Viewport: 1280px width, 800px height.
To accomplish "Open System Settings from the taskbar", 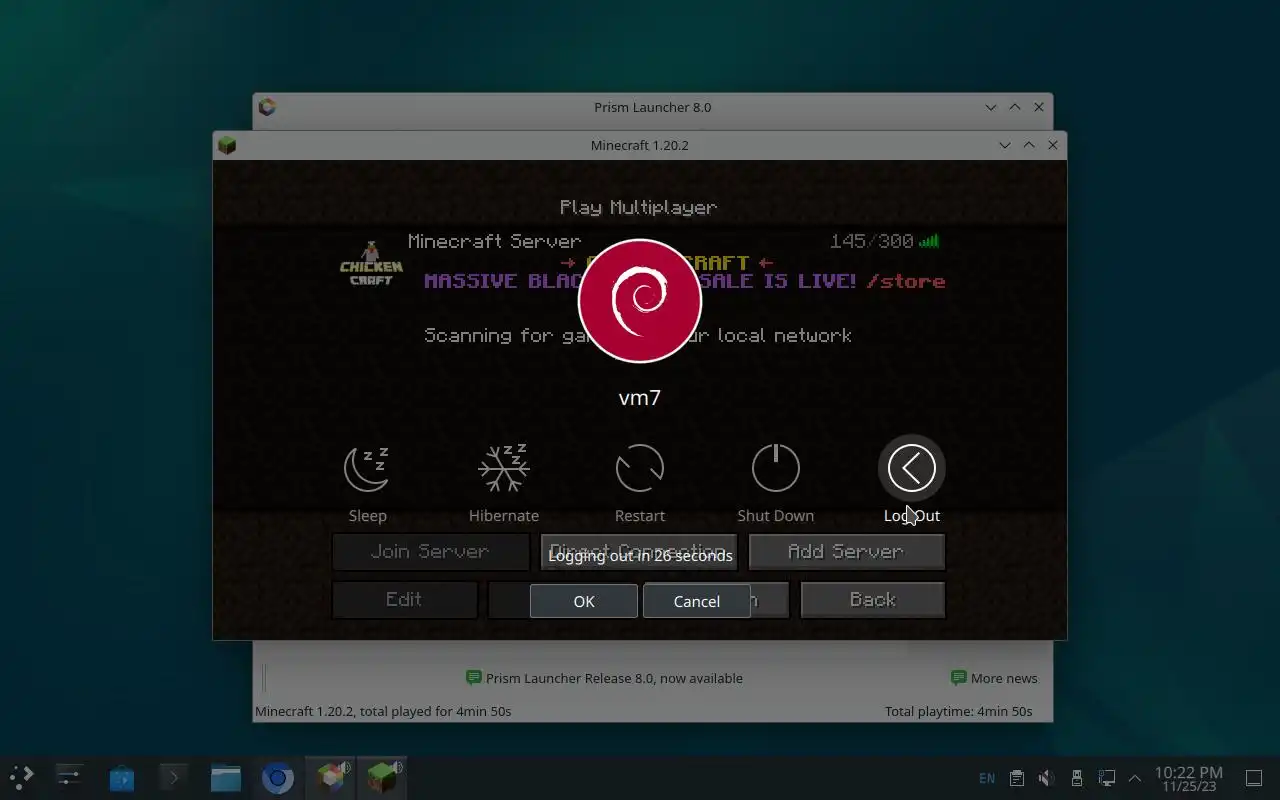I will [69, 777].
